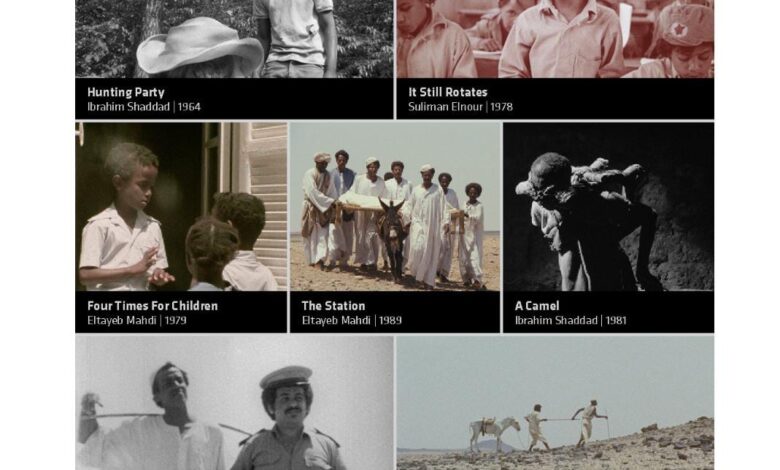Open the black-and-white officer film still

point(234,403)
